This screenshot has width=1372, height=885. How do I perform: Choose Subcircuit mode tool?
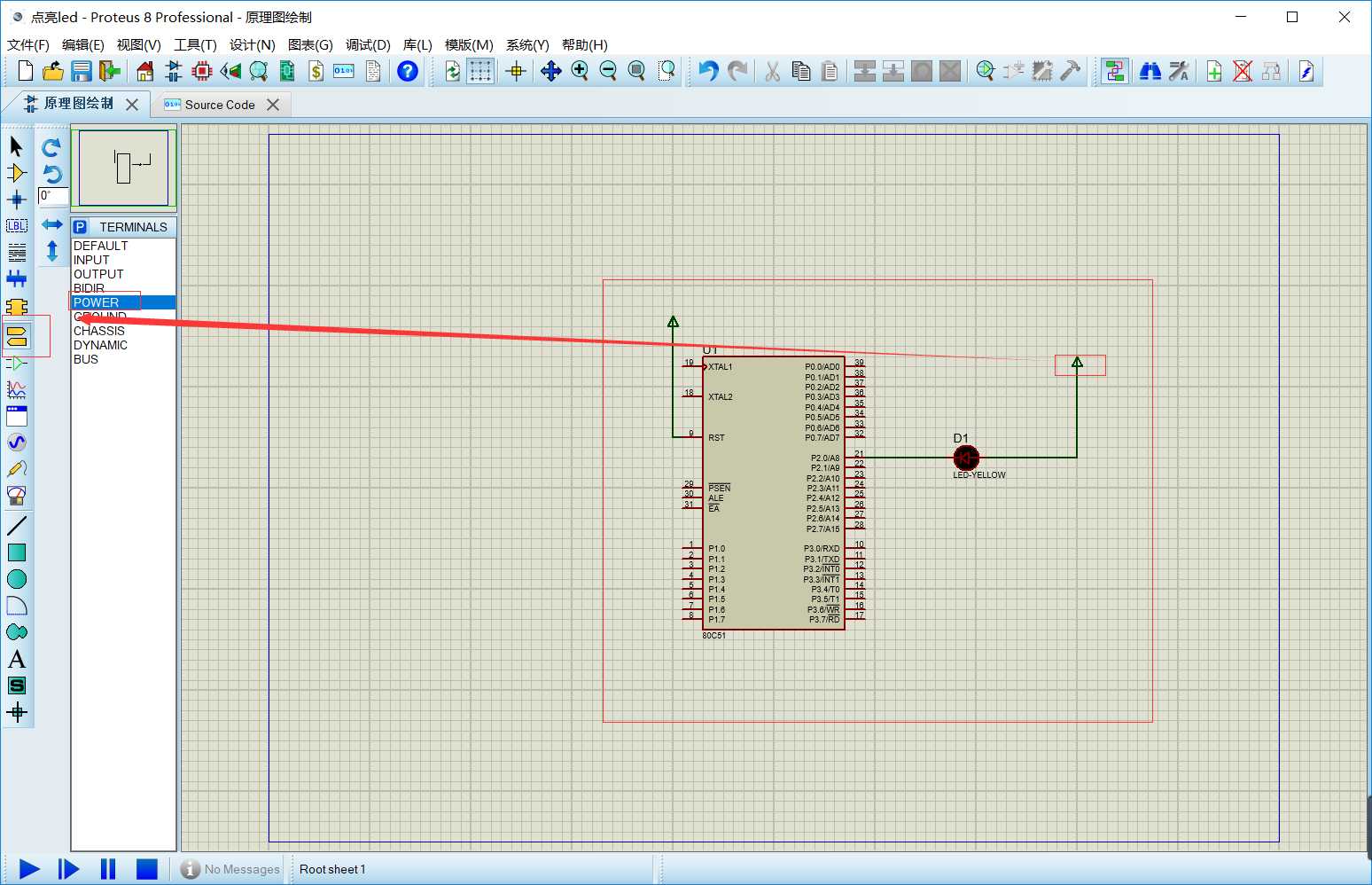click(x=16, y=307)
